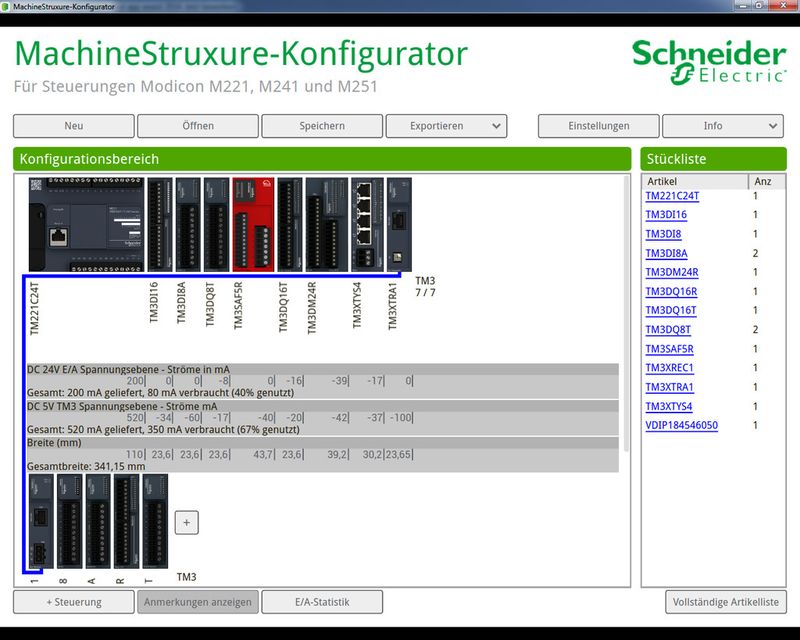
Task: Click the '-100' 5V current value
Action: tap(401, 417)
